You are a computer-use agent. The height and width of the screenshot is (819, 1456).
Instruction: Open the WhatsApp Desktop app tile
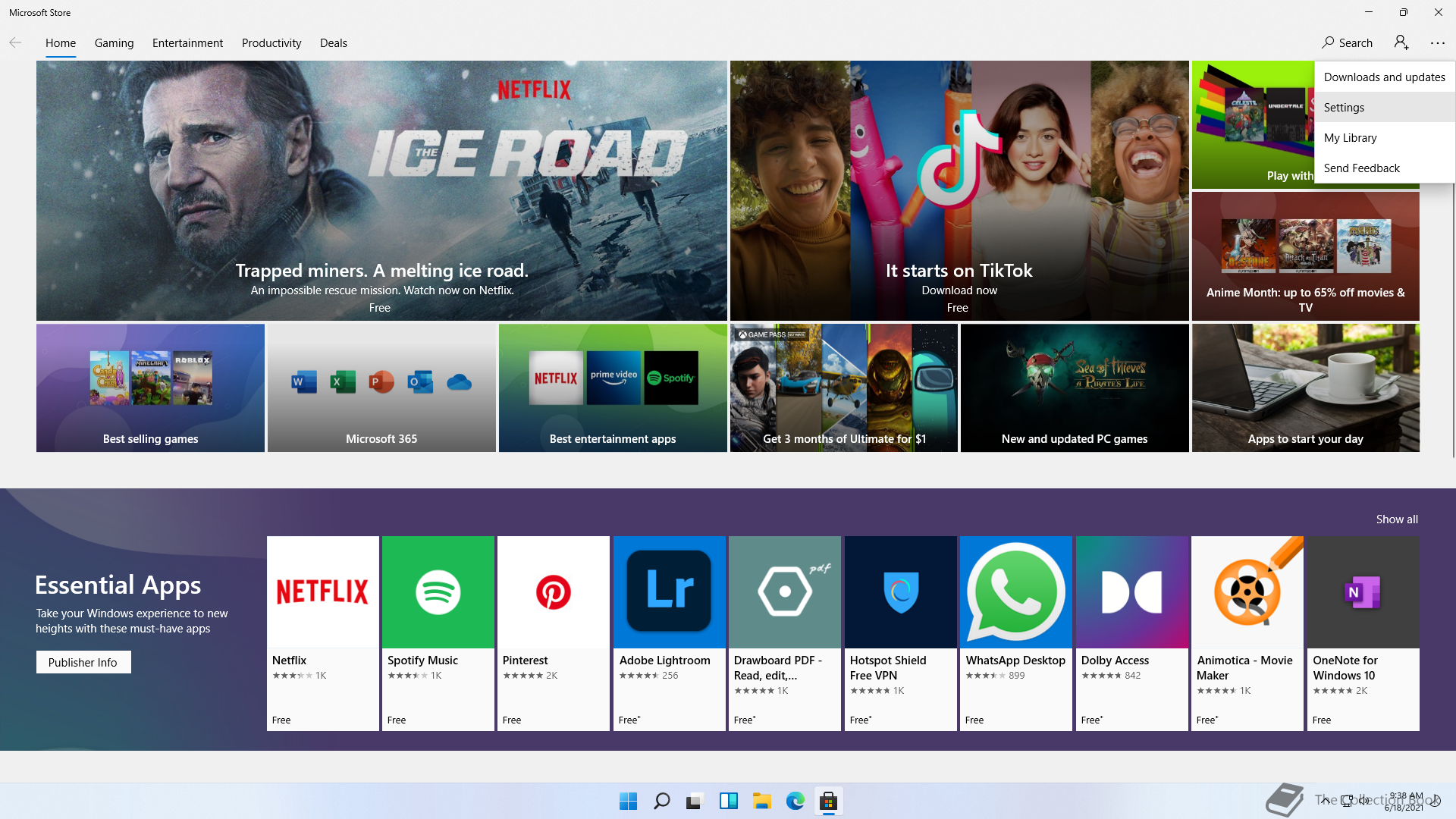point(1015,633)
